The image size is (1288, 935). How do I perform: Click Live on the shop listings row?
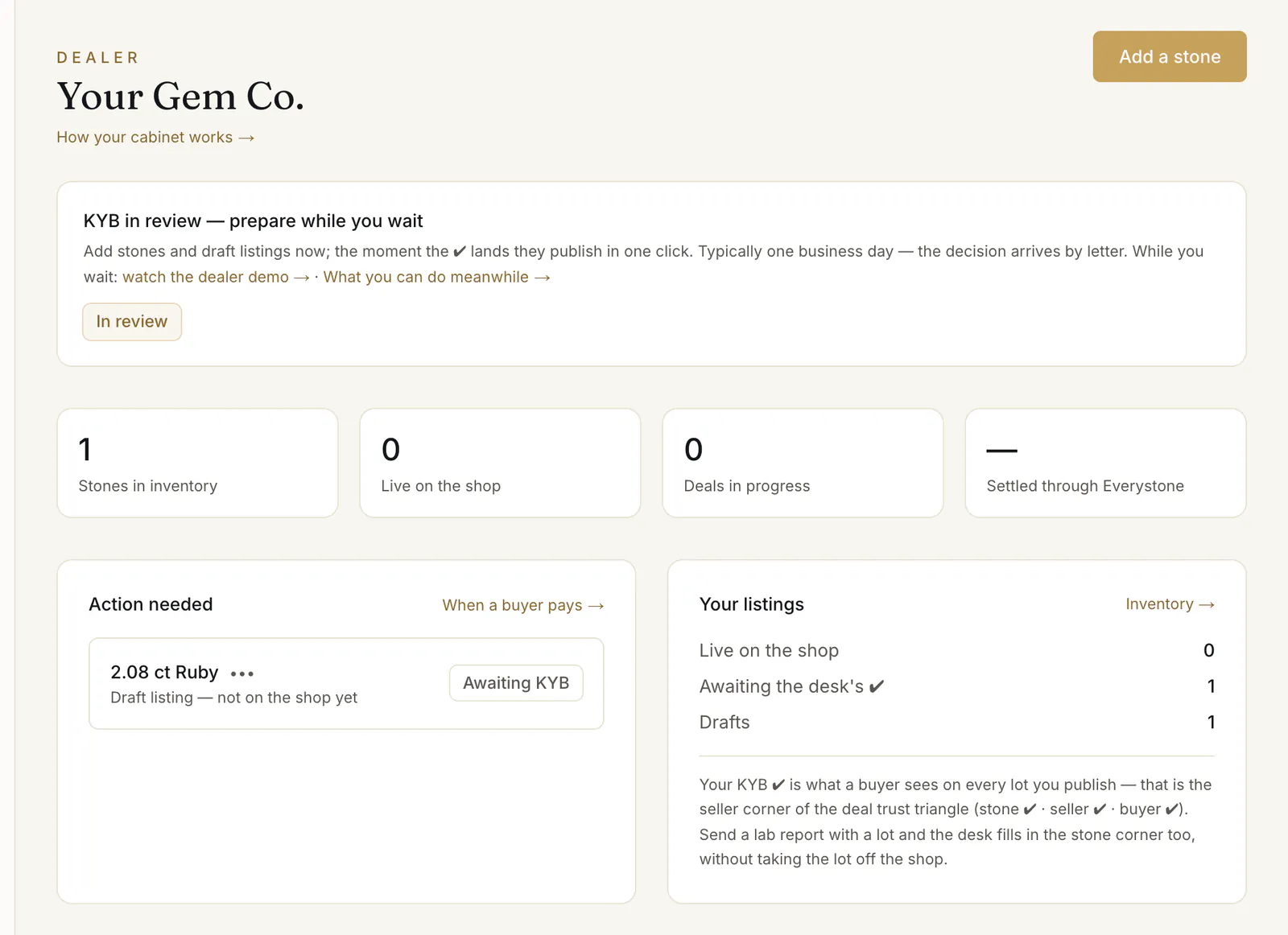coord(956,650)
